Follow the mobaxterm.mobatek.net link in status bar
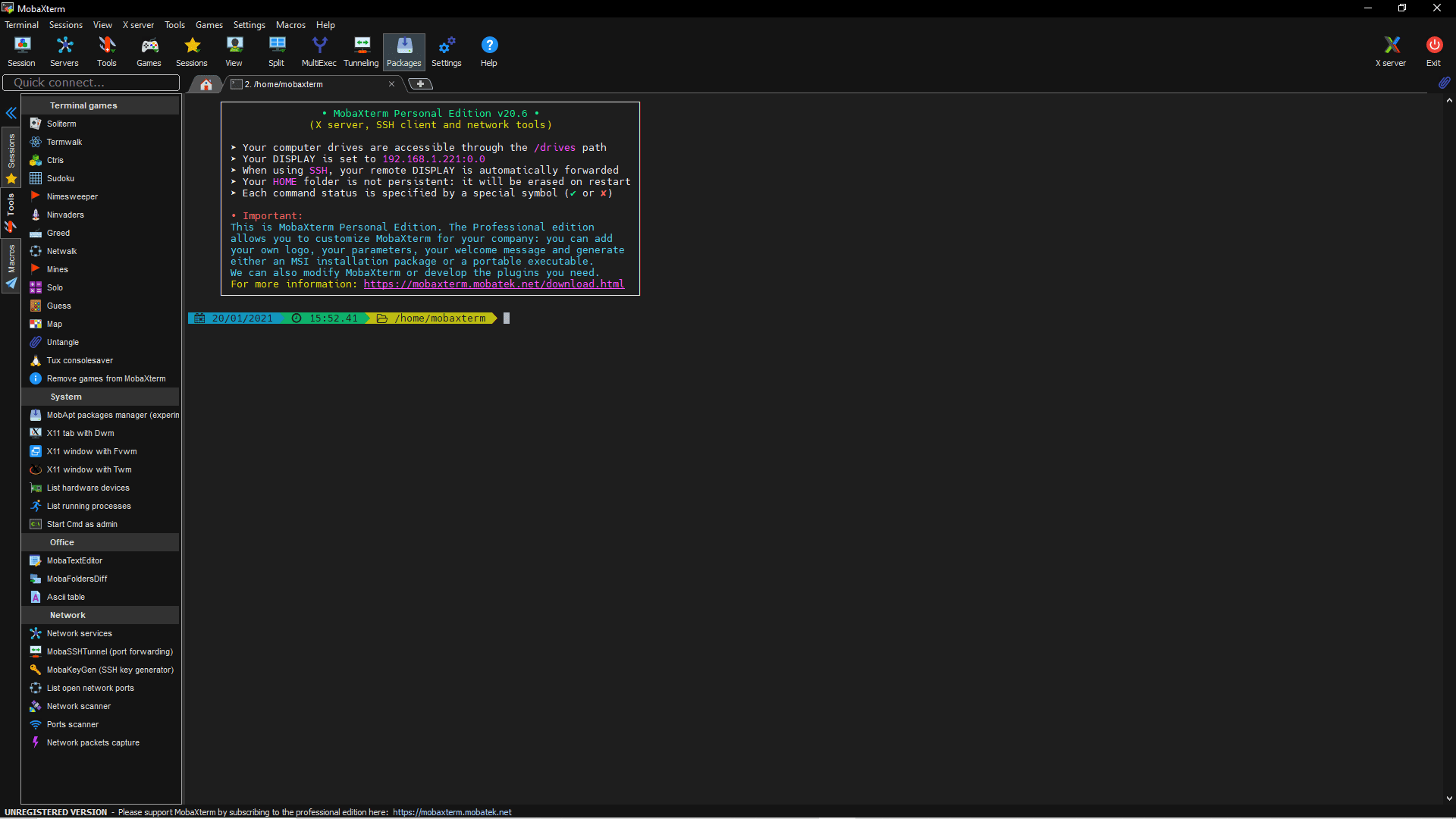This screenshot has width=1456, height=819. 452,812
